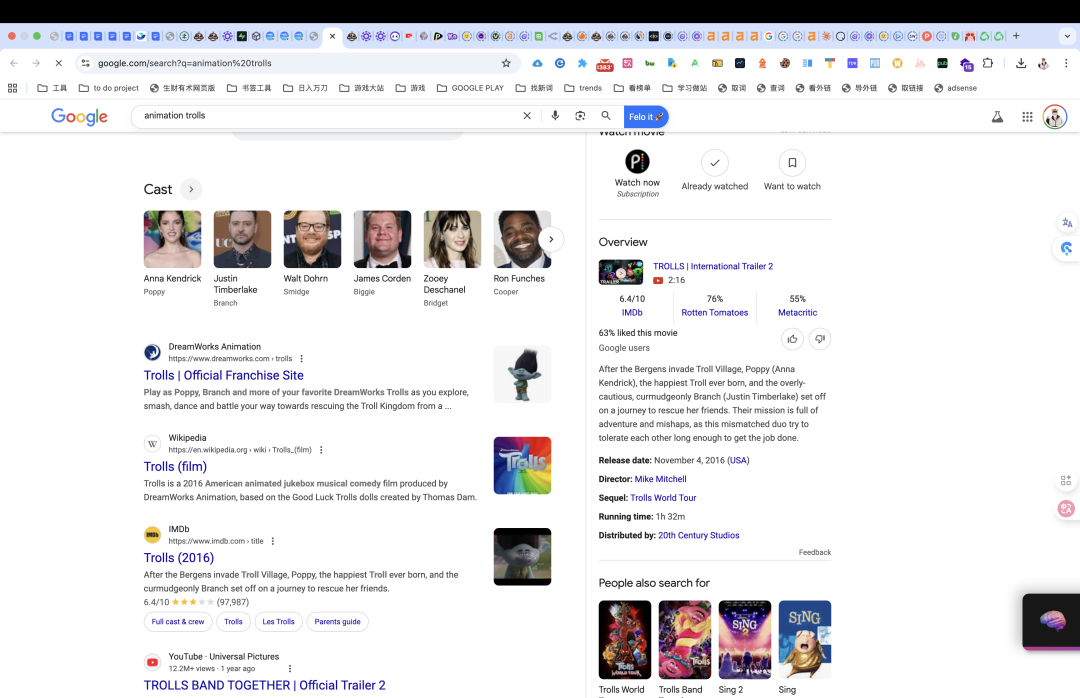
Task: Dislike the movie with thumbs down
Action: (820, 339)
